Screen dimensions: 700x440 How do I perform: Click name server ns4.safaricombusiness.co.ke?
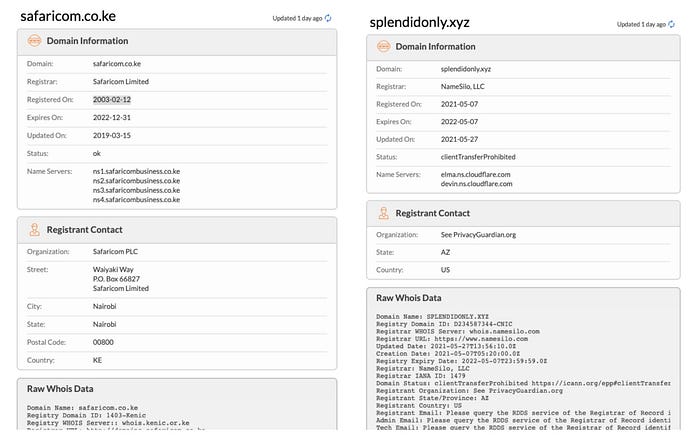(136, 199)
